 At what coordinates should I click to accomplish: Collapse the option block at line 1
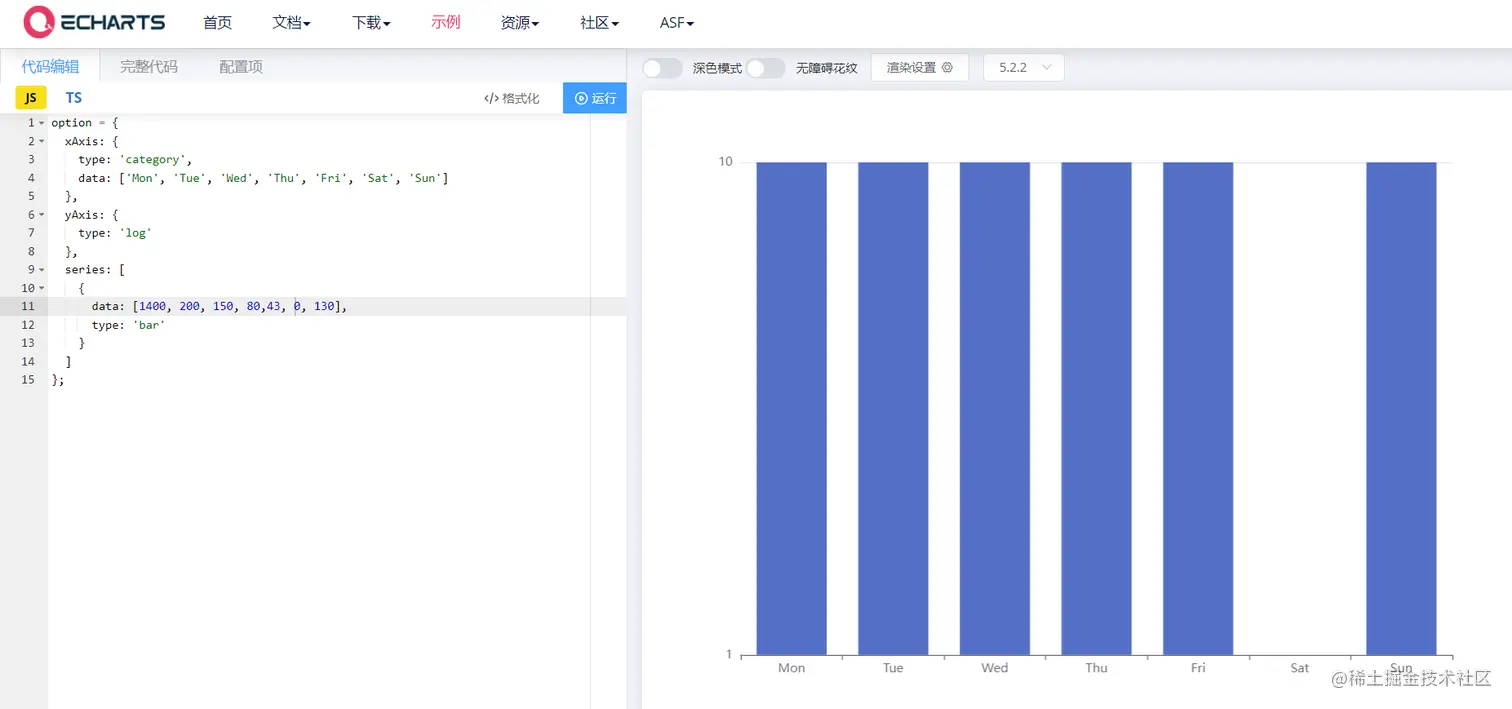41,123
